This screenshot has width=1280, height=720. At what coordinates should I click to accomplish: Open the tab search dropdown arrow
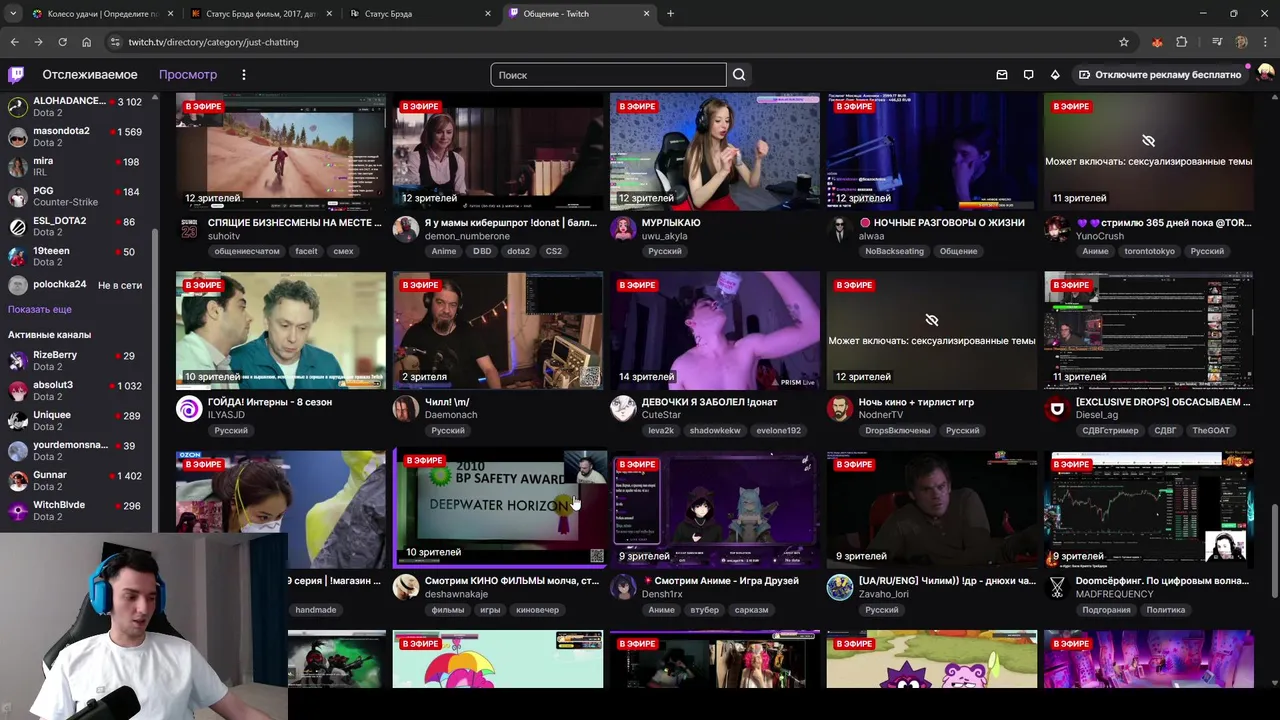point(13,14)
